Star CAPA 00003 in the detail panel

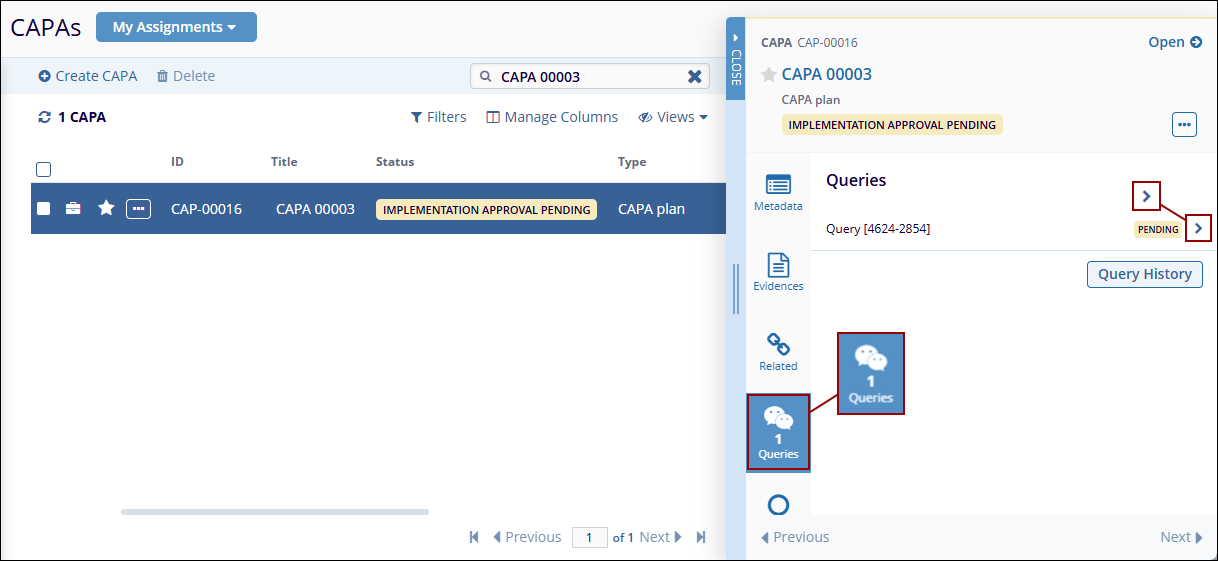[769, 75]
